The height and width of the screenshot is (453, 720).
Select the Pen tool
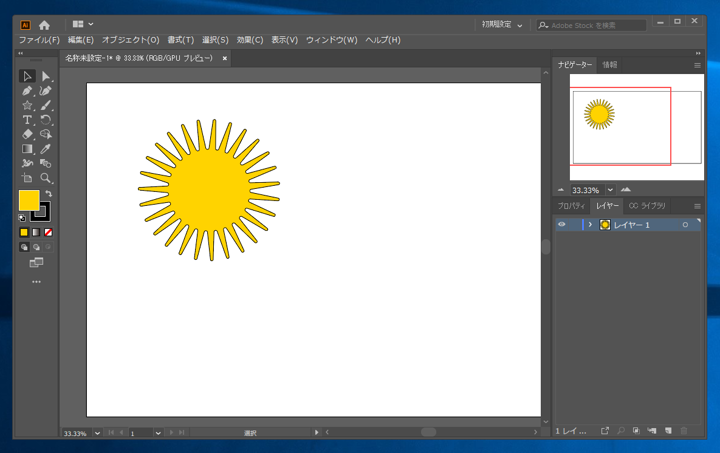[28, 91]
